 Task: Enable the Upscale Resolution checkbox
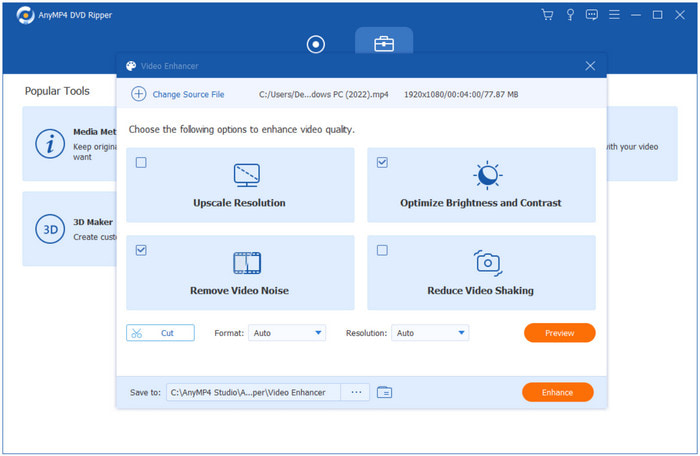pos(141,163)
